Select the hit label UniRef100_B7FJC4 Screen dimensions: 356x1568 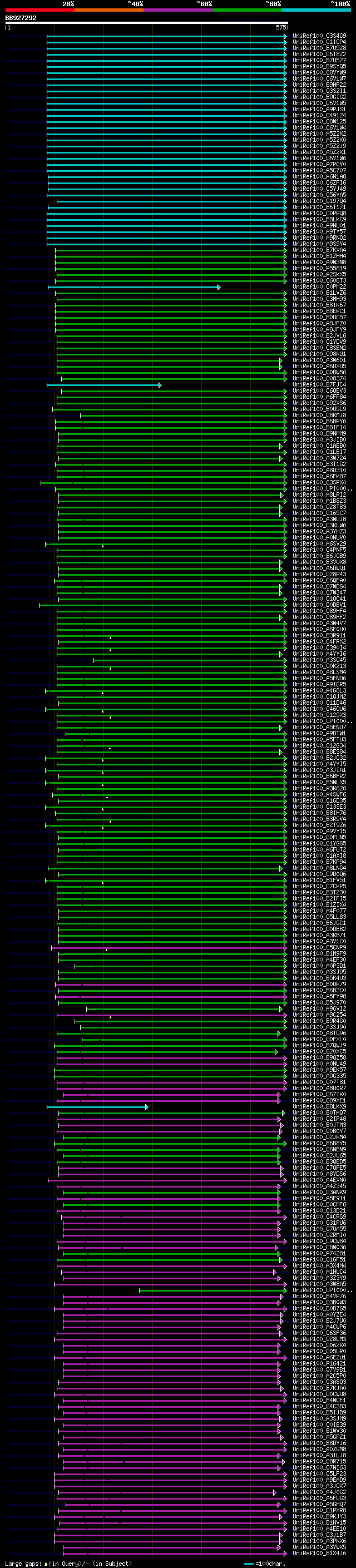pos(319,385)
